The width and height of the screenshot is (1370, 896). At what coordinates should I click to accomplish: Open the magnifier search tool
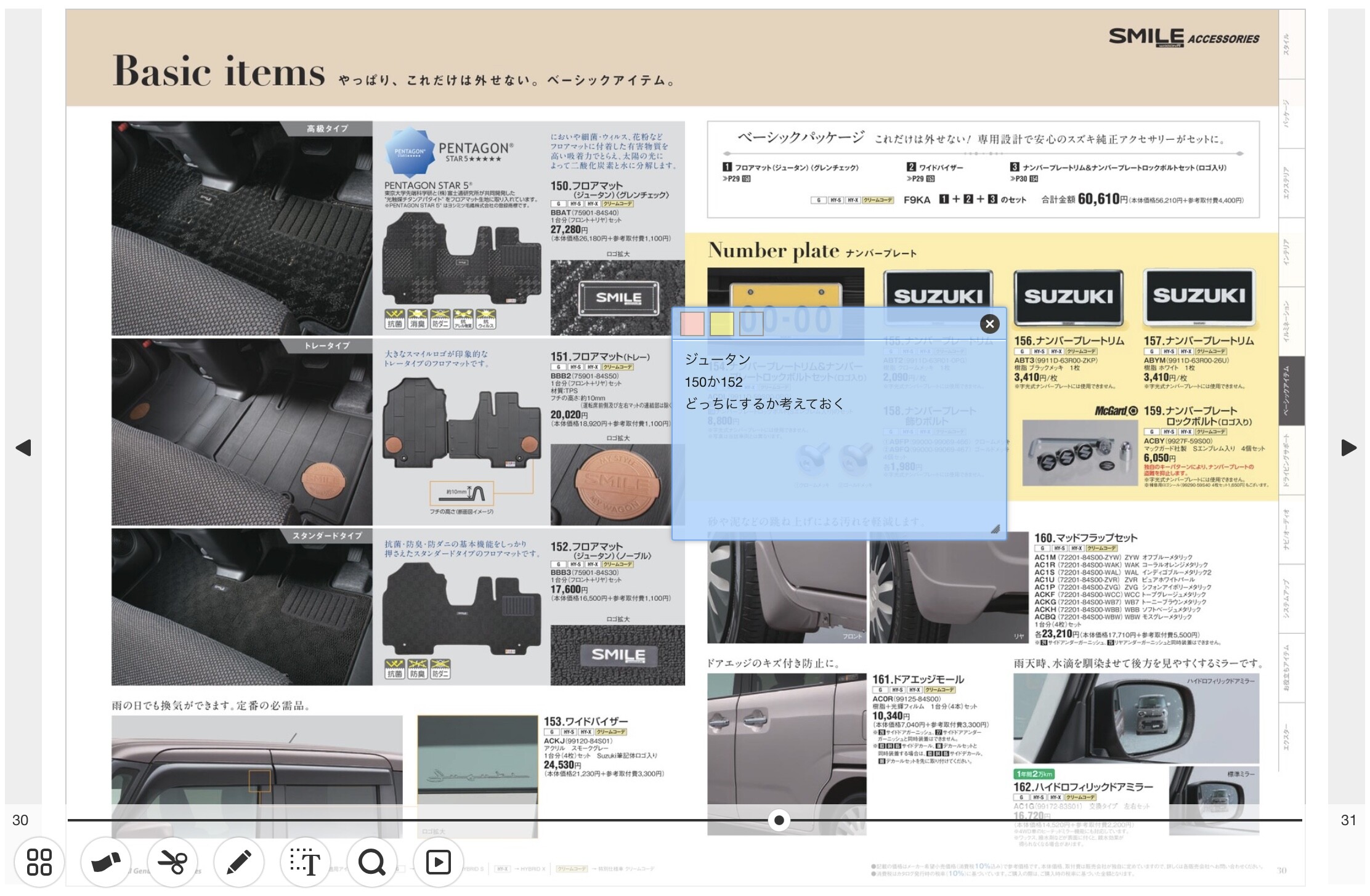coord(372,862)
